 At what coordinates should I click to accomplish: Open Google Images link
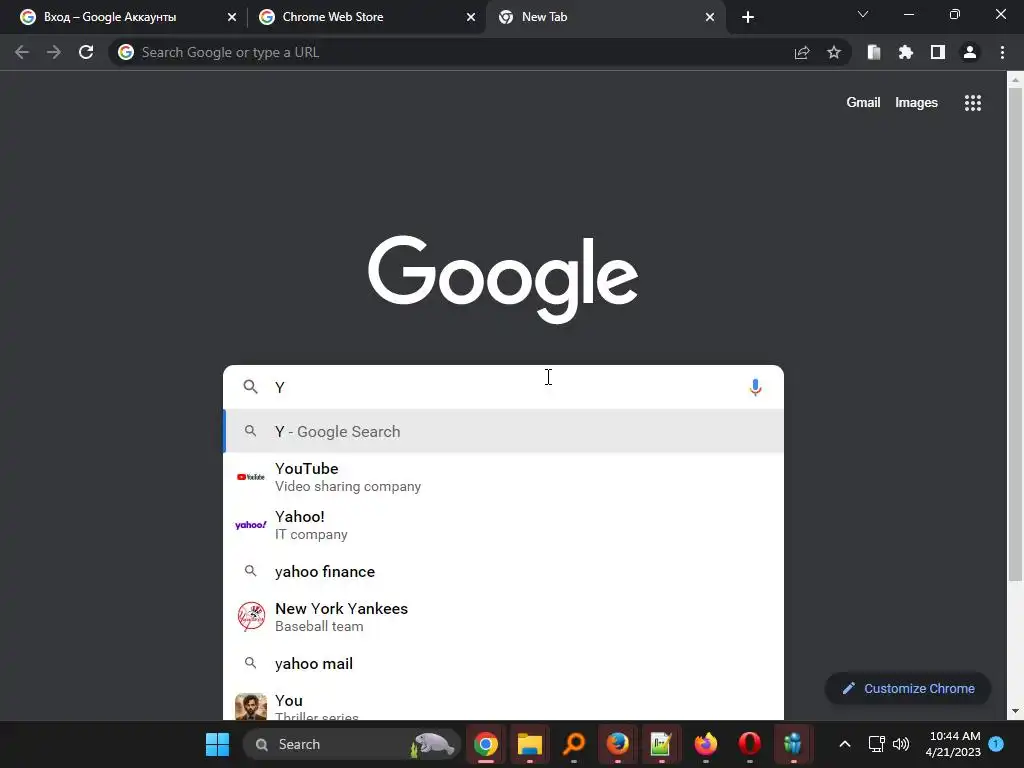point(916,103)
